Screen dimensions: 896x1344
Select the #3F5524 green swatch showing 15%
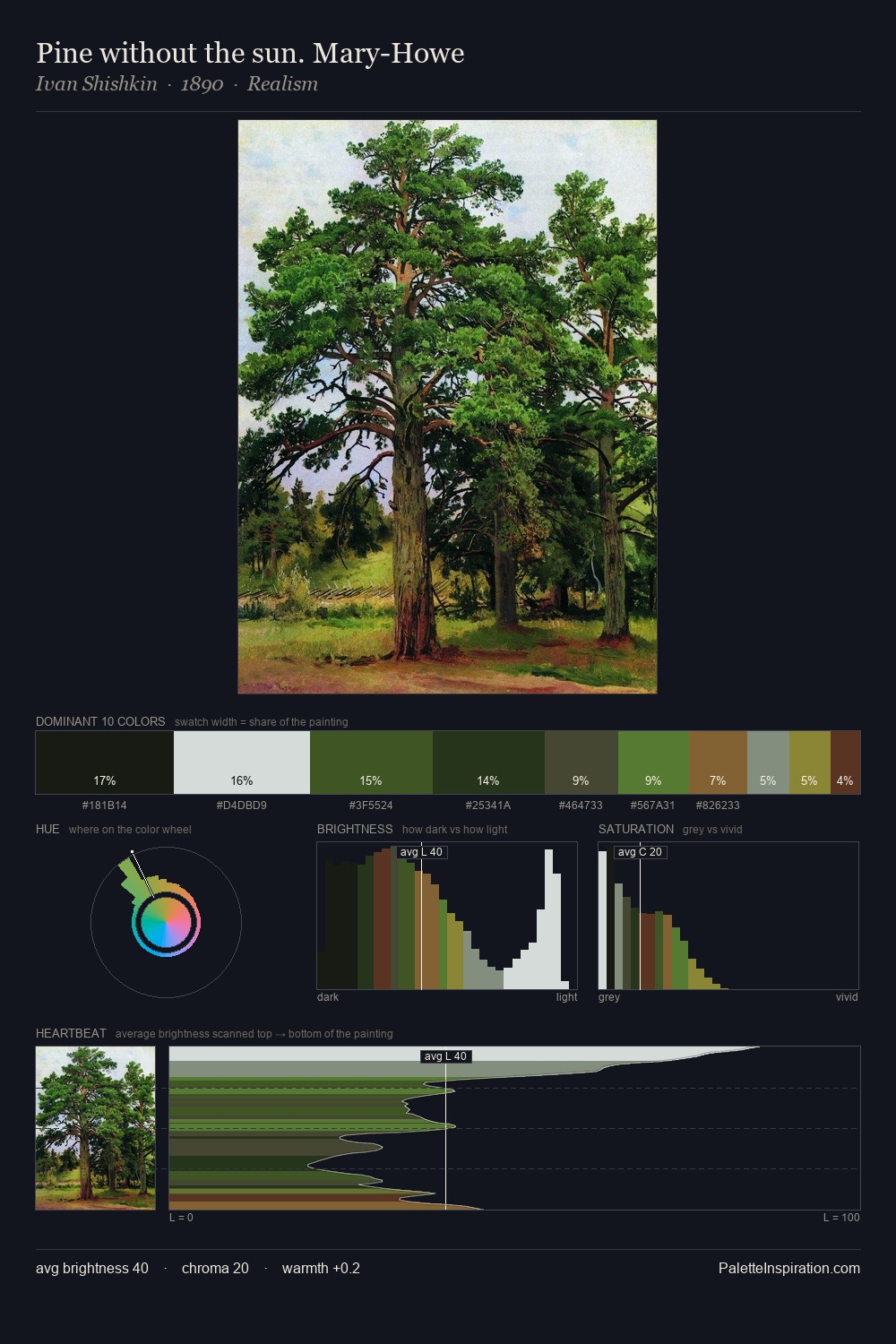pyautogui.click(x=371, y=762)
